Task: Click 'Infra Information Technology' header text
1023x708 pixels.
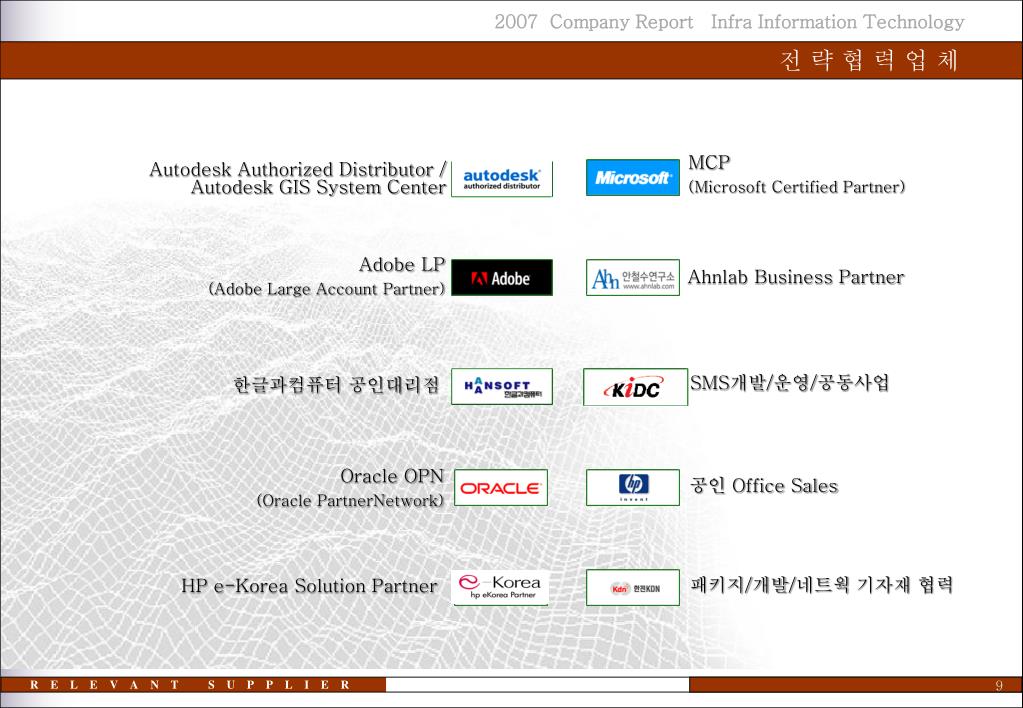Action: 838,22
